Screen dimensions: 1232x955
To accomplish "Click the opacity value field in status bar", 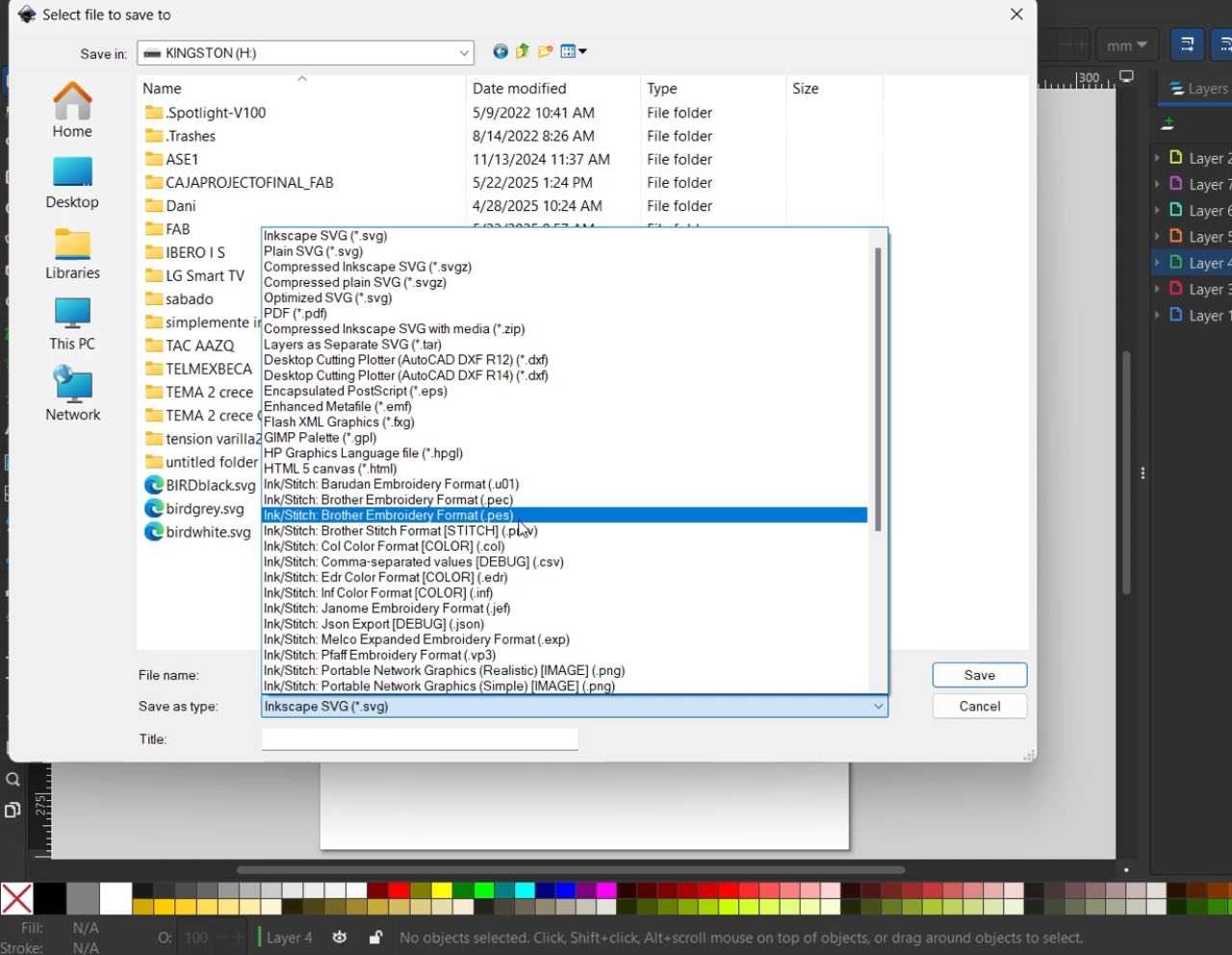I will (x=196, y=938).
